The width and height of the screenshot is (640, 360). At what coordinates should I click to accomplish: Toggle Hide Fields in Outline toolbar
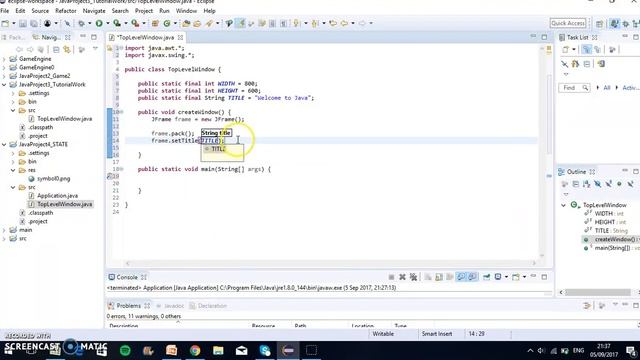pos(598,184)
